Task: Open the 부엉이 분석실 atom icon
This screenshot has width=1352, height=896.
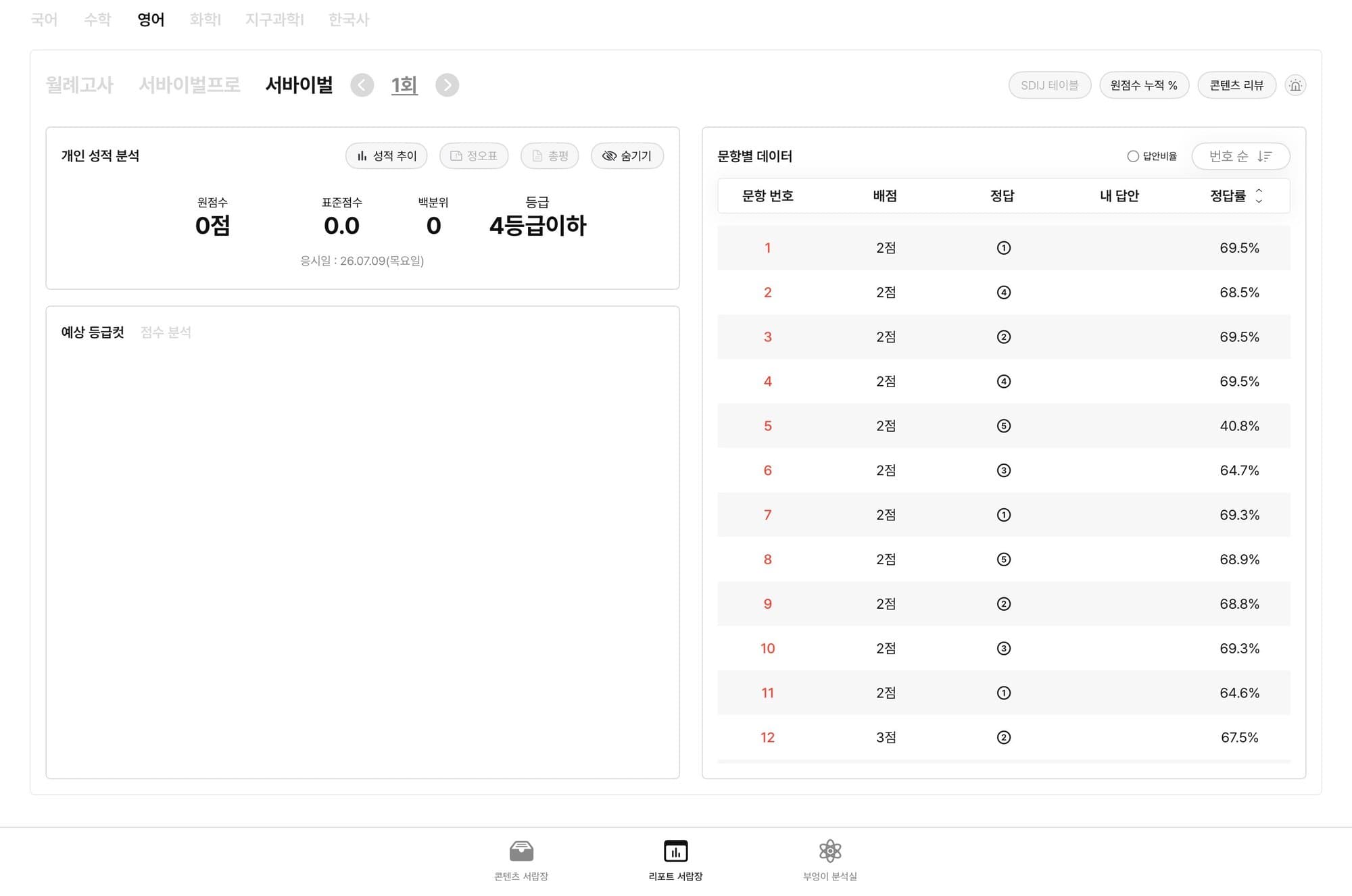Action: coord(830,851)
